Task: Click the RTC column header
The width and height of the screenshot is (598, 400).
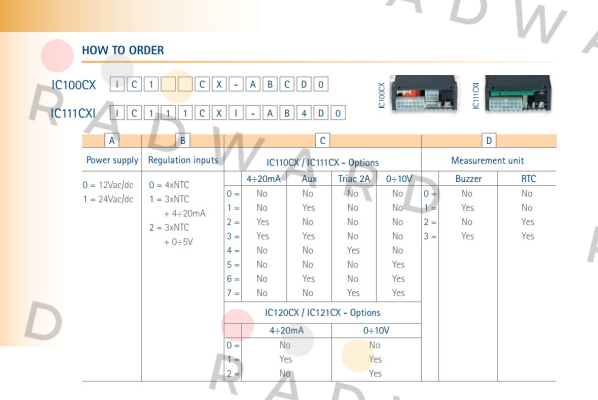Action: coord(528,179)
